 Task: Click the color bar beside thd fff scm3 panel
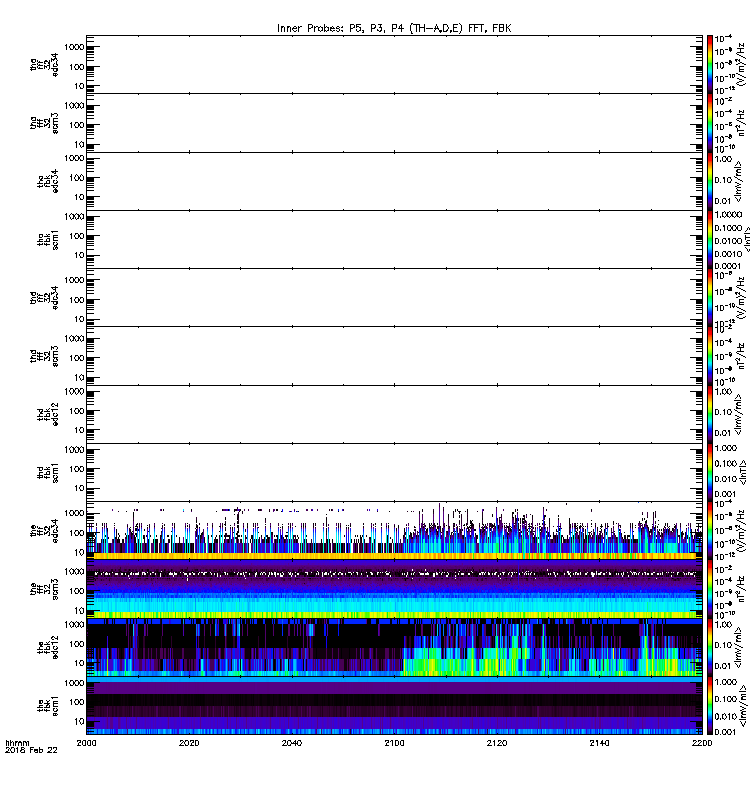pos(709,356)
